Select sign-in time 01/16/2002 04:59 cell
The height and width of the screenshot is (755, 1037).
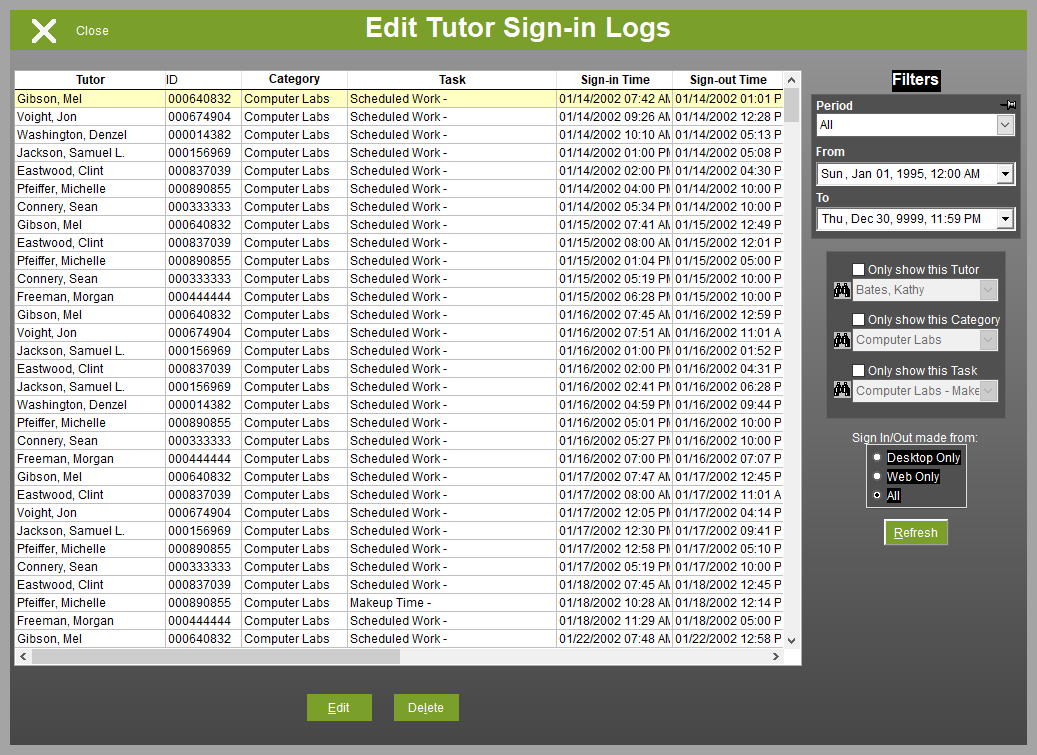click(614, 405)
